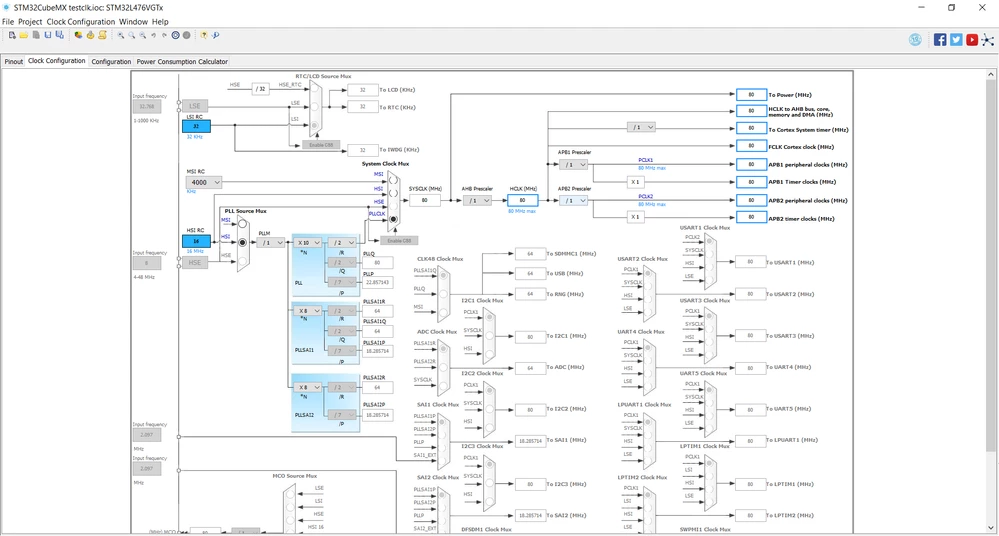Click the New Project toolbar icon
The height and width of the screenshot is (536, 999).
click(x=12, y=35)
